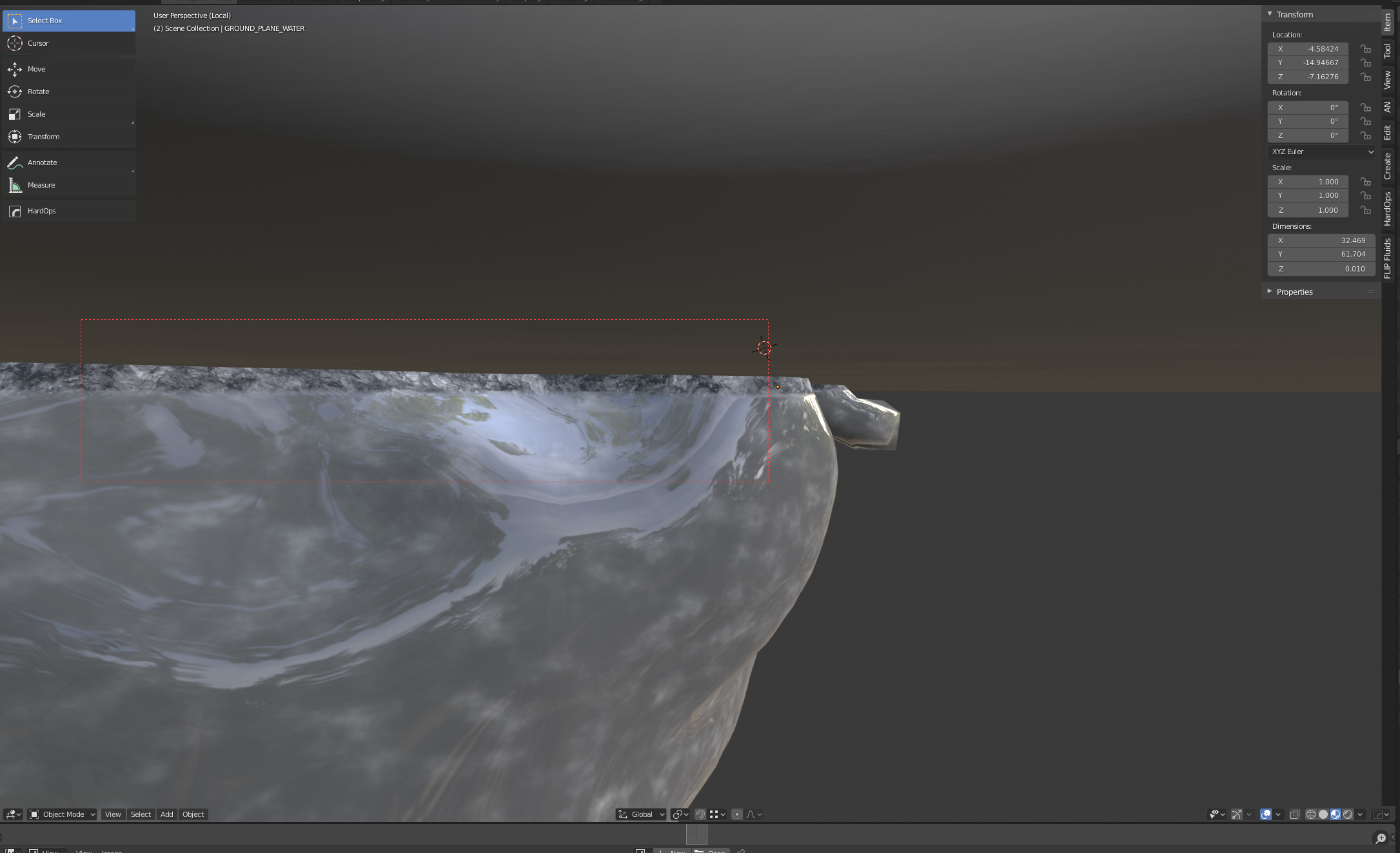
Task: Enable proportional editing
Action: click(x=737, y=814)
